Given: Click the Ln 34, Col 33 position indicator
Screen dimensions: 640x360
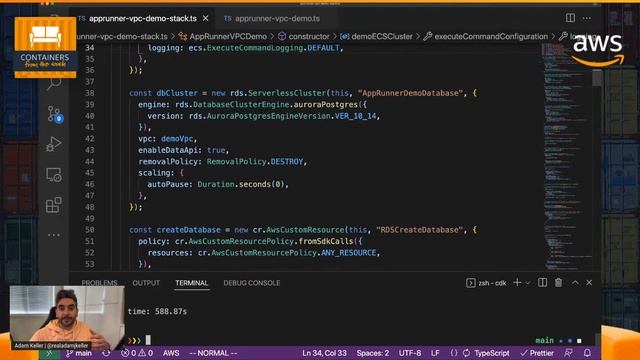Looking at the screenshot, I should (x=324, y=353).
